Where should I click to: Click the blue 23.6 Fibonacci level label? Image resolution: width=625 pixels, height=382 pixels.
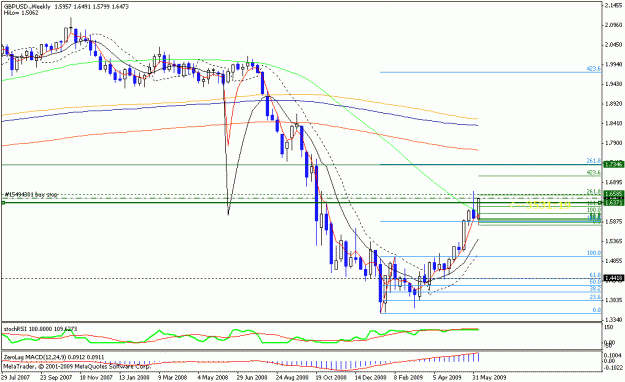595,297
